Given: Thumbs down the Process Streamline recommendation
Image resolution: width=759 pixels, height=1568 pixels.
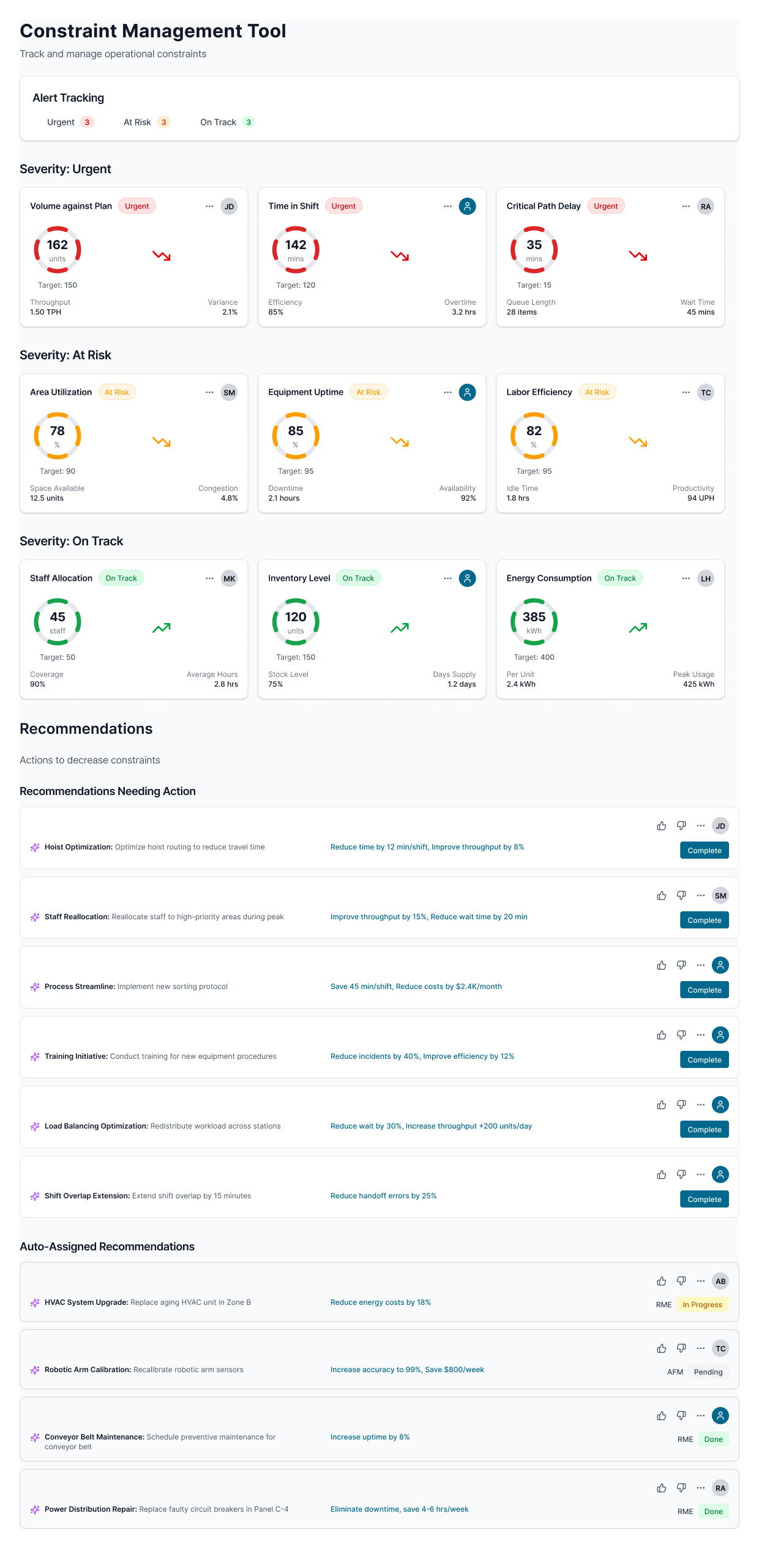Looking at the screenshot, I should point(681,965).
